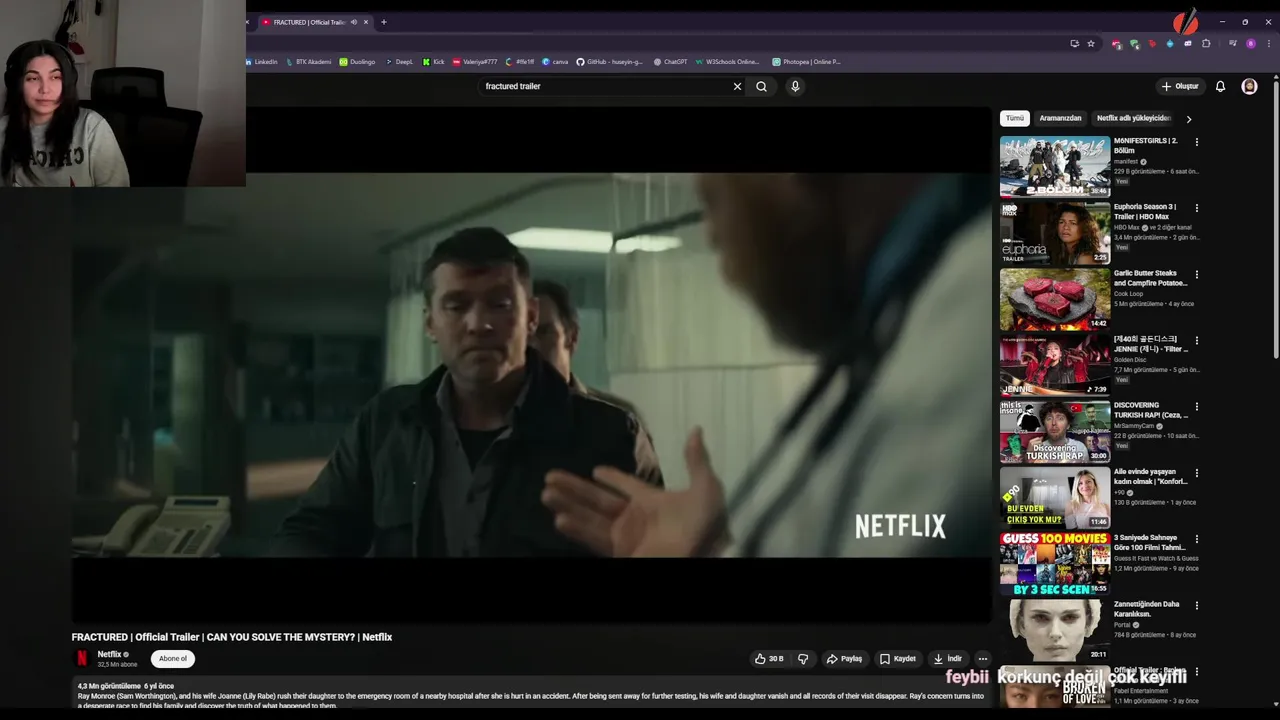
Task: Select the #ffe1ff bookmark
Action: pos(520,62)
